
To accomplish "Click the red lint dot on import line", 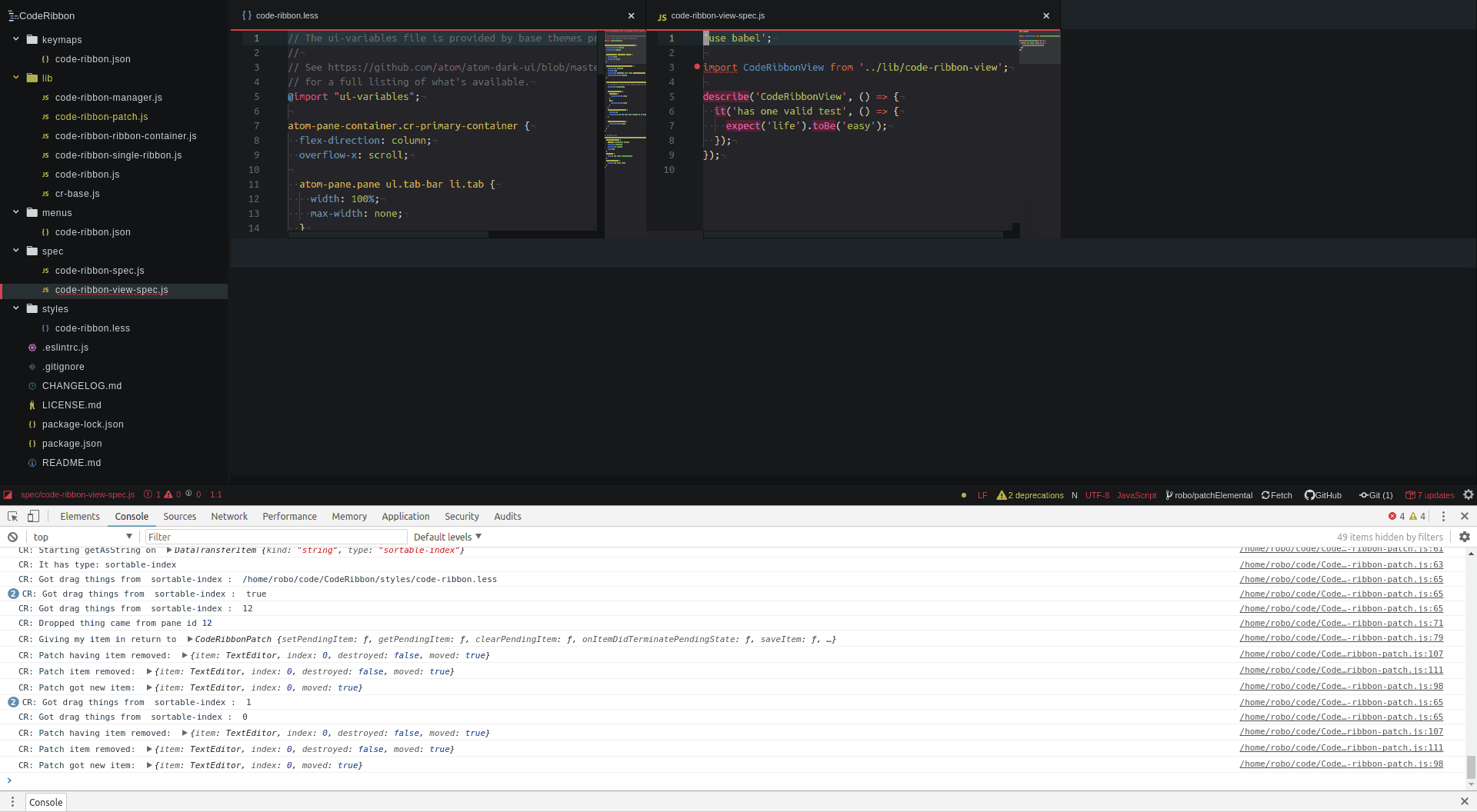I will [x=697, y=67].
